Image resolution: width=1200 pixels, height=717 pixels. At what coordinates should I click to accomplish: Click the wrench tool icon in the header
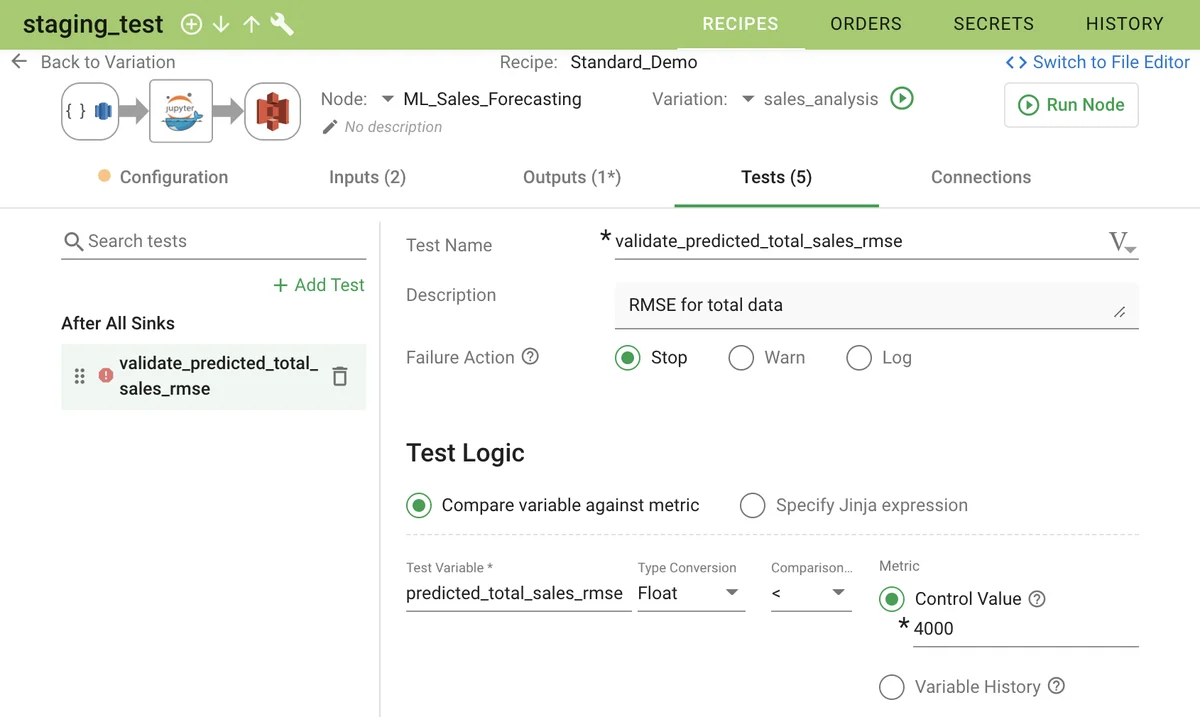[x=281, y=23]
